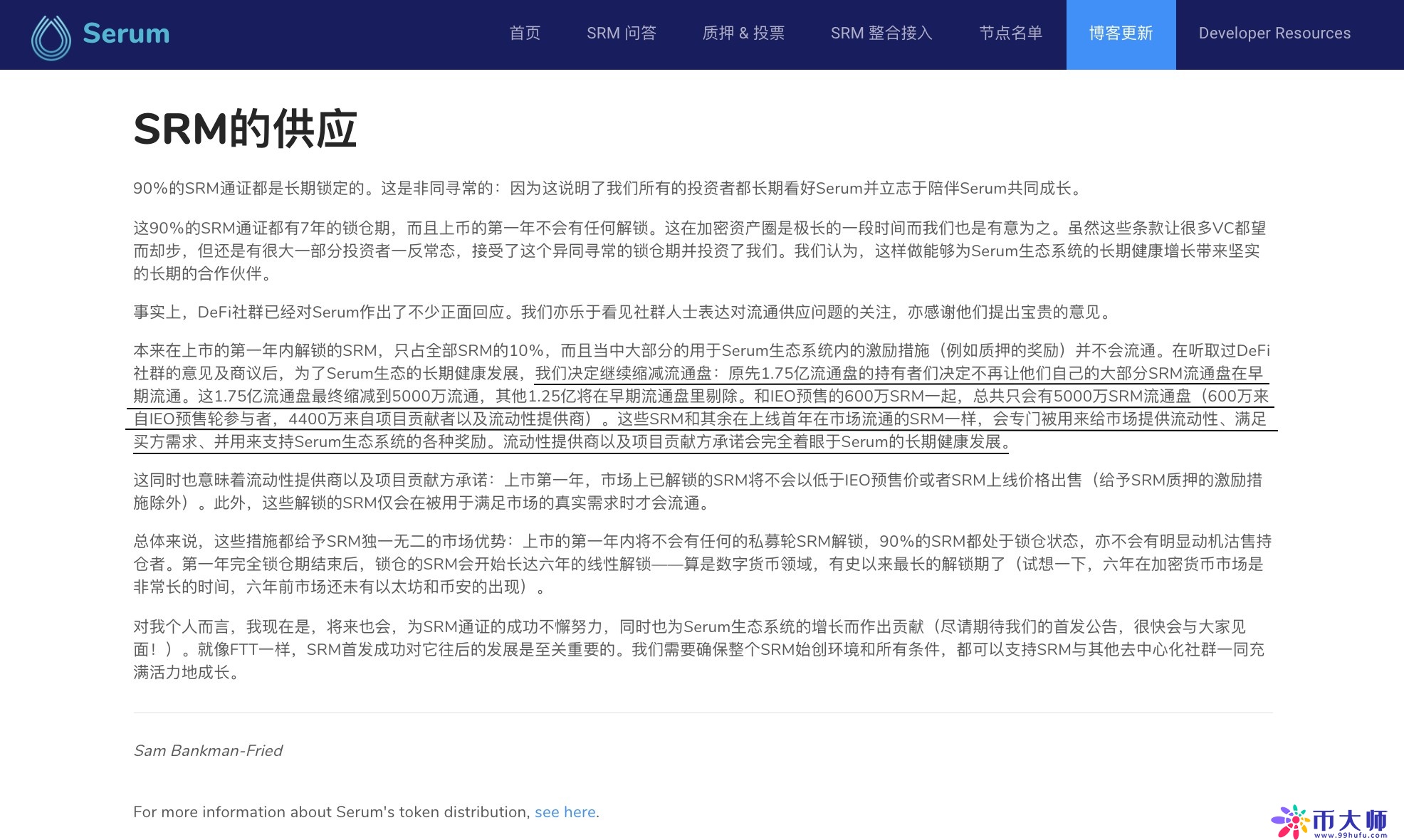Open the SRM 问答 menu item
1404x840 pixels.
pos(622,33)
